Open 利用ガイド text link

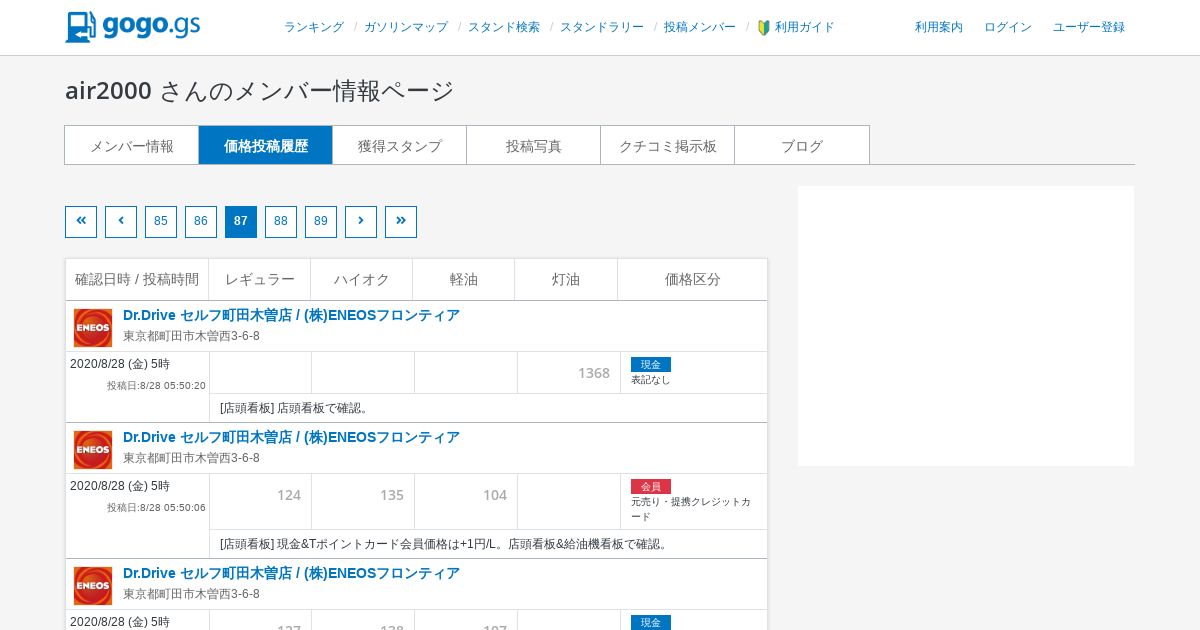click(x=805, y=28)
